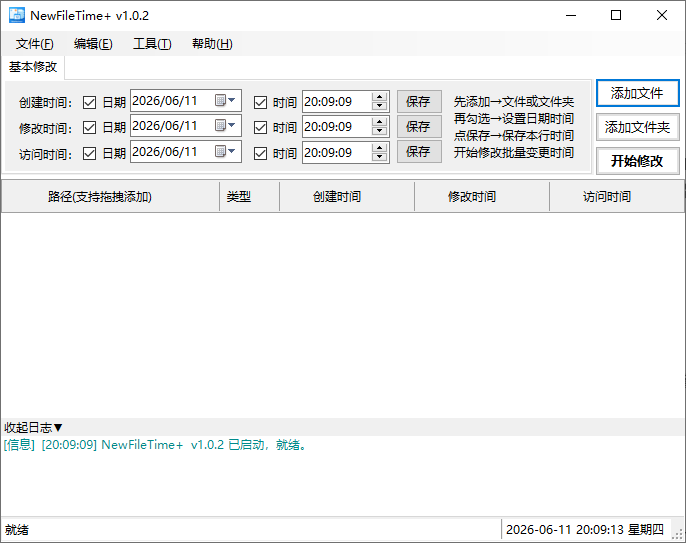This screenshot has width=686, height=543.
Task: Click the log entry 已启动，就绪
Action: [156, 445]
